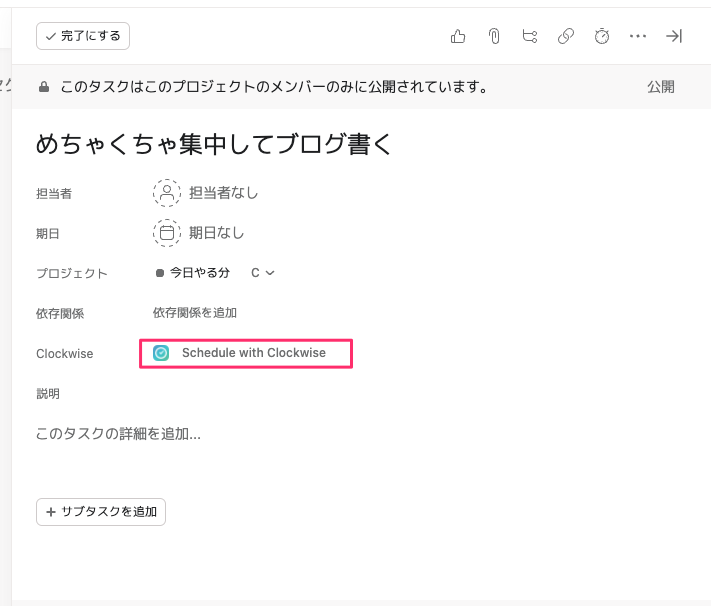Screen dimensions: 711x606
Task: Copy task link with the chain icon
Action: pos(566,36)
